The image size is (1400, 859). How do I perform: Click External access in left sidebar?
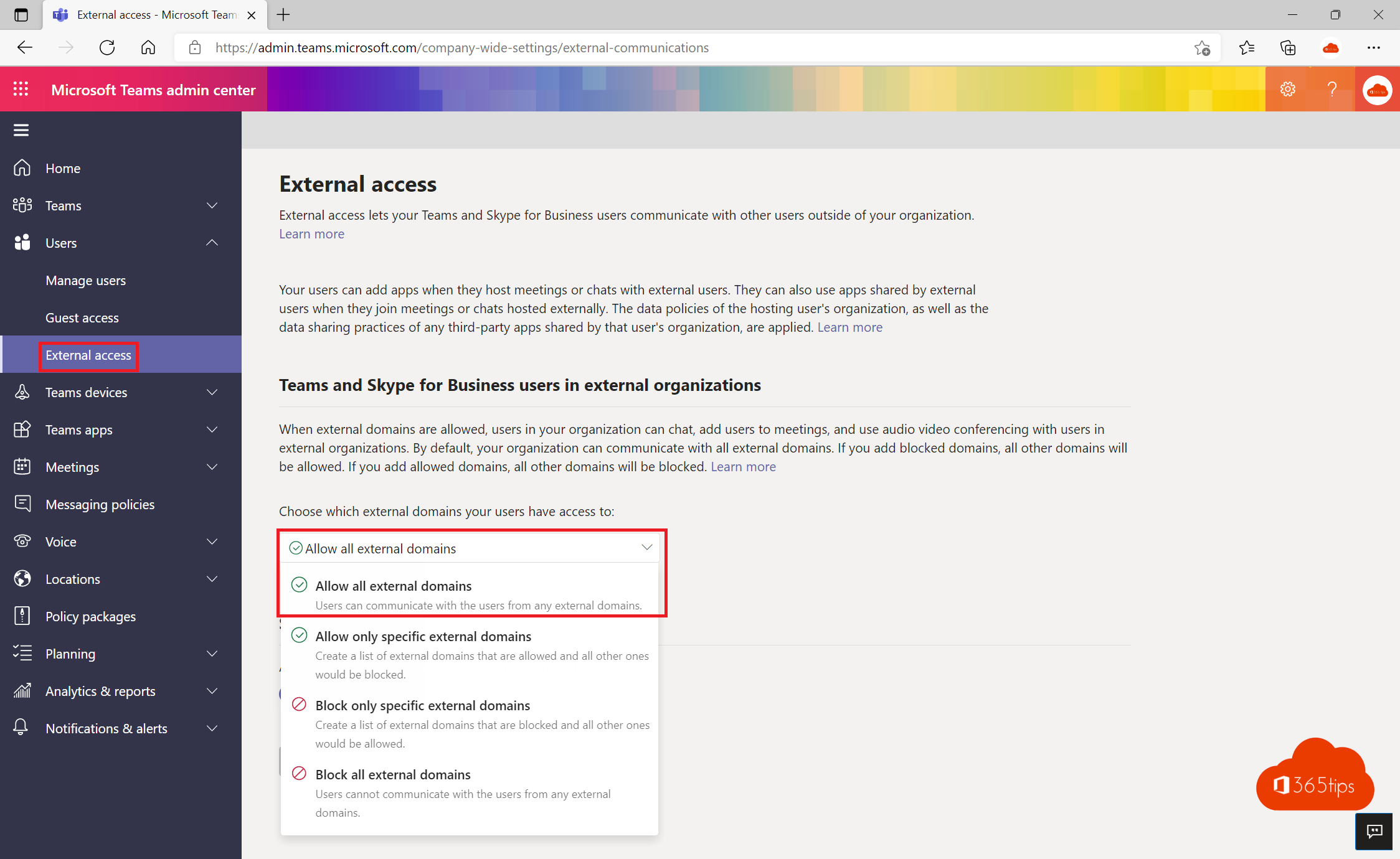(x=87, y=355)
